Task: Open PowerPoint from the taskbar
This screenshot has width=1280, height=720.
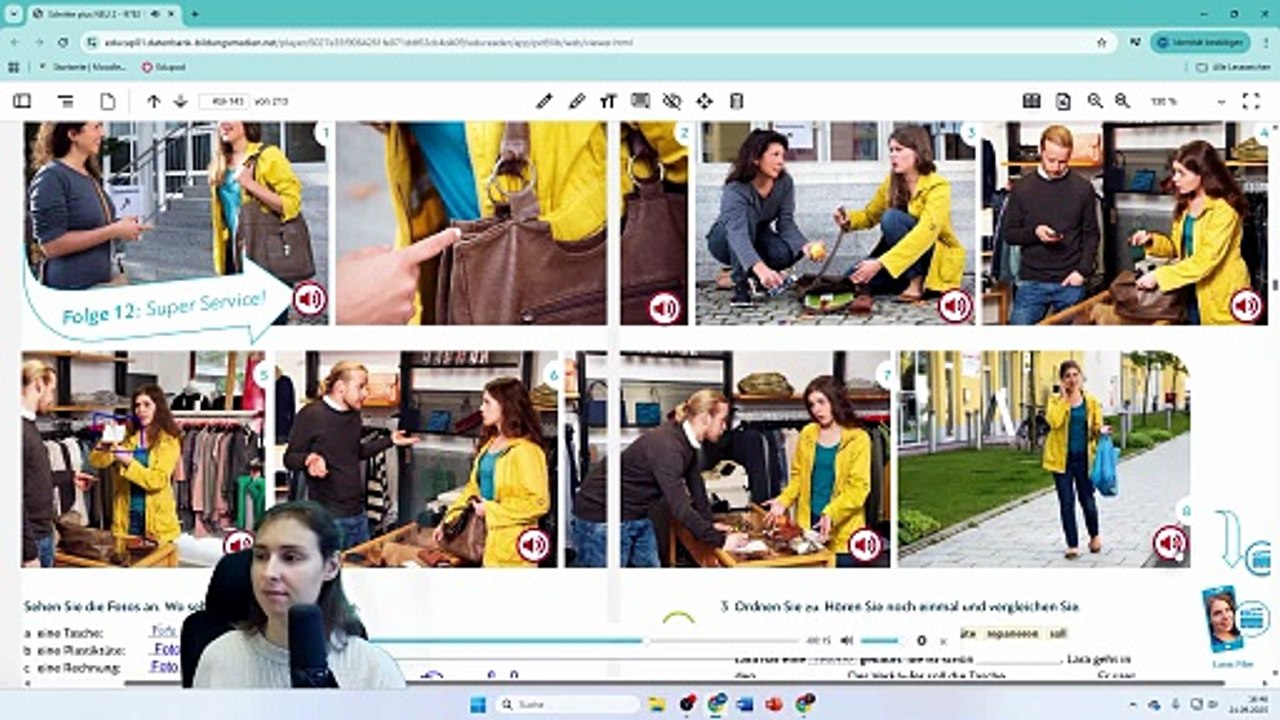Action: [774, 704]
